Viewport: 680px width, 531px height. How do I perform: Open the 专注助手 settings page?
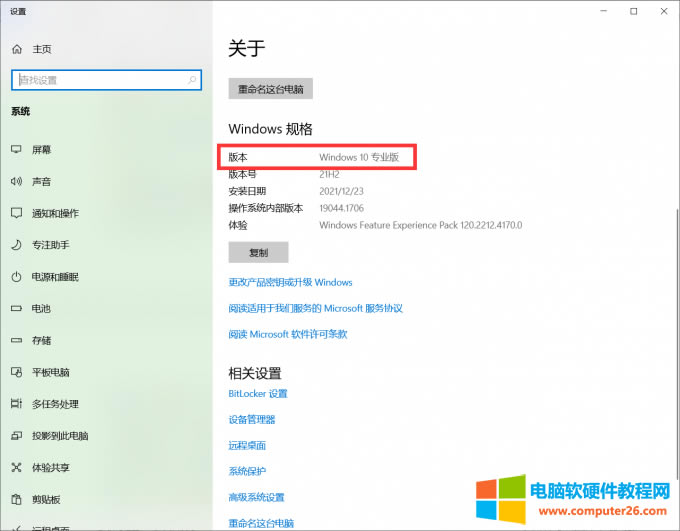click(51, 245)
